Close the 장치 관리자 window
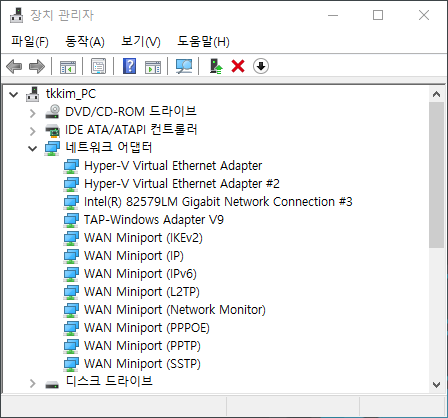 point(424,15)
